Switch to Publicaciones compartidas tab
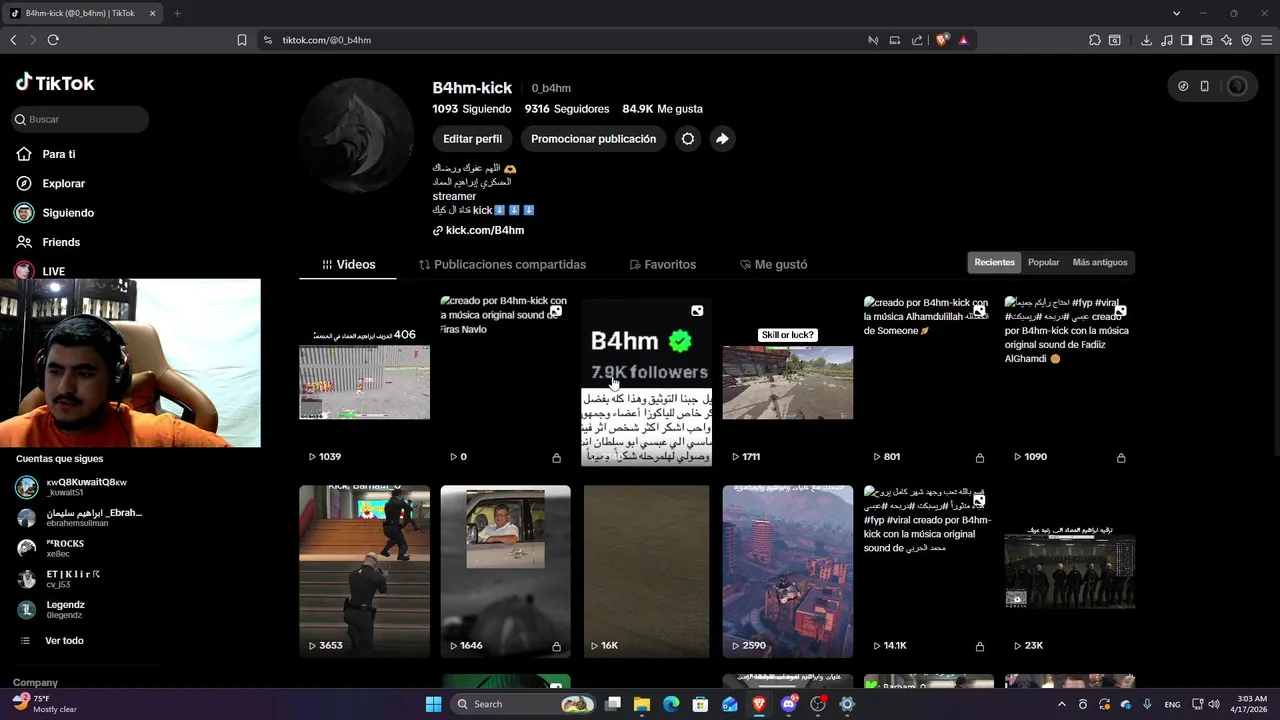The height and width of the screenshot is (720, 1280). (x=502, y=265)
